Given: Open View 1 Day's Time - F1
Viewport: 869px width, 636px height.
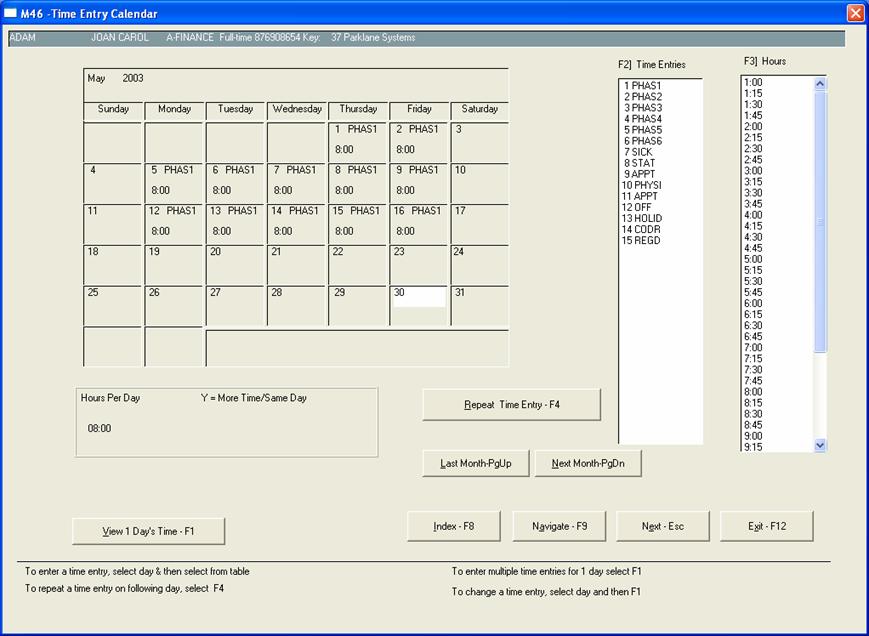Looking at the screenshot, I should 149,531.
